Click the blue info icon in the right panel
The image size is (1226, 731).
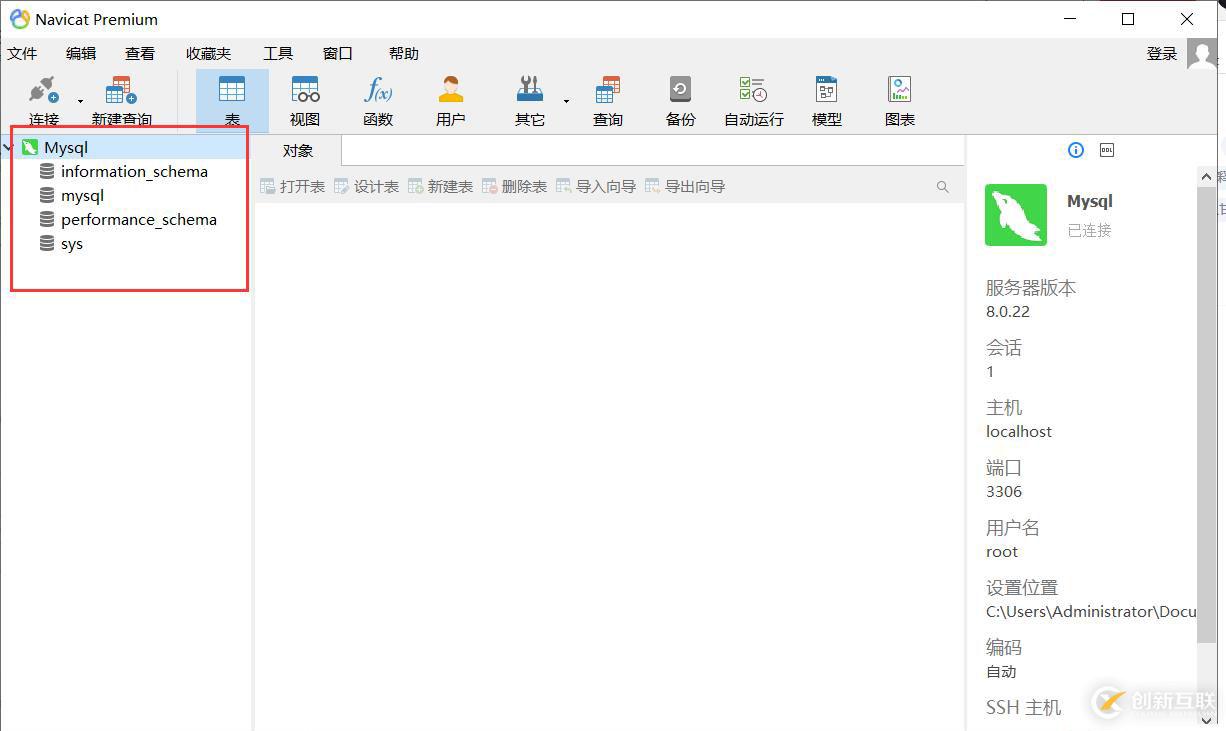(1076, 150)
